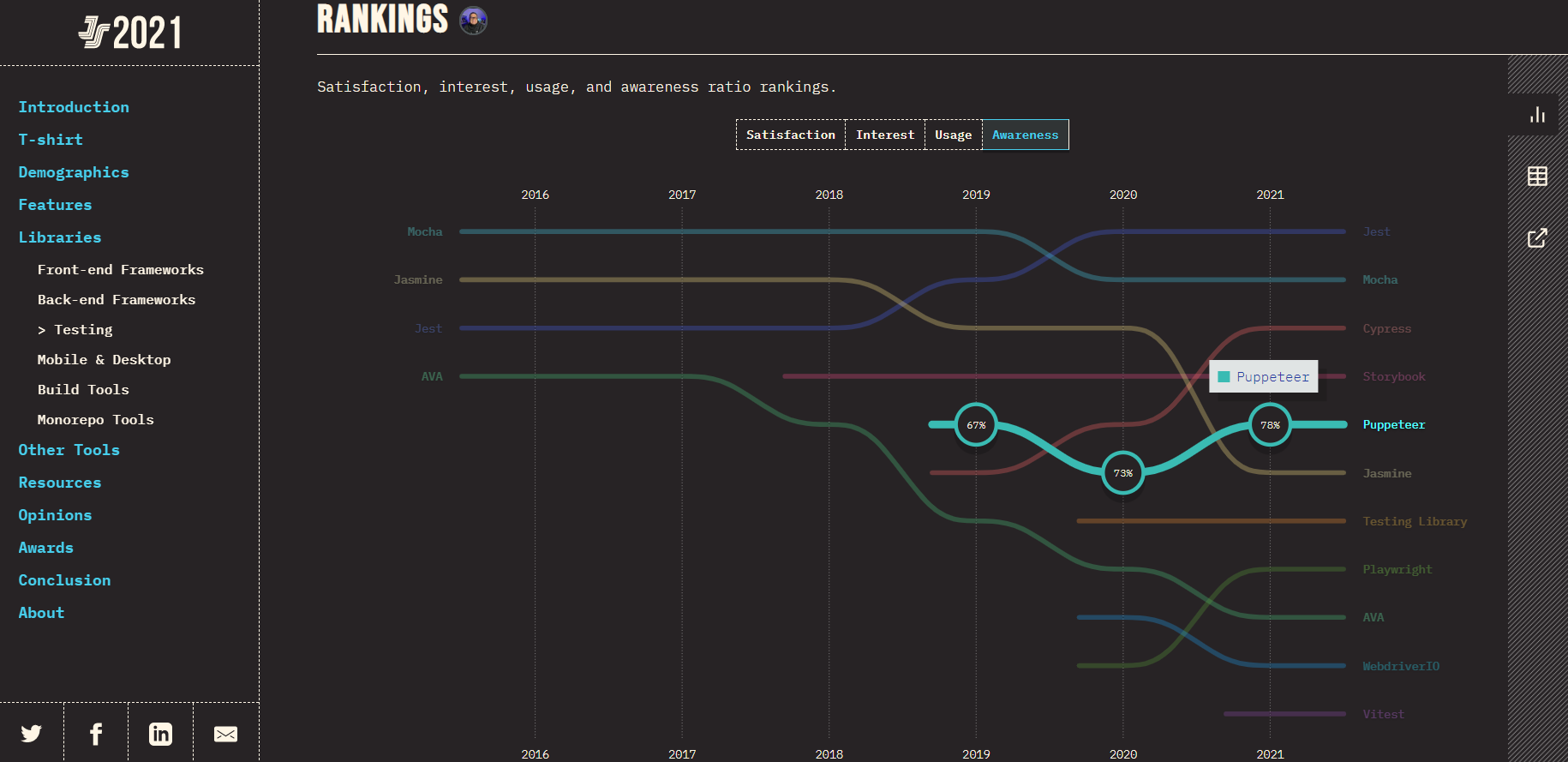This screenshot has height=762, width=1568.
Task: Go to Awards section
Action: (x=46, y=548)
